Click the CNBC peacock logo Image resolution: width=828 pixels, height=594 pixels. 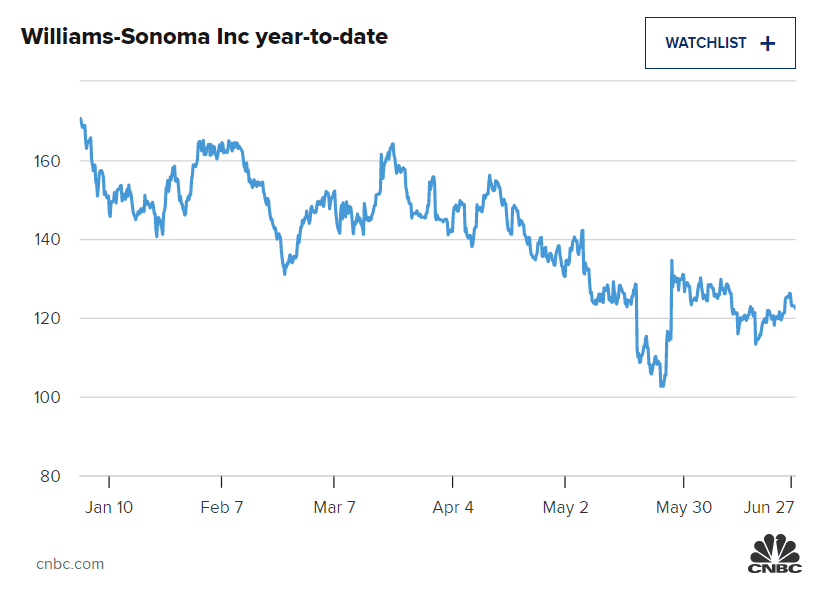pyautogui.click(x=775, y=555)
